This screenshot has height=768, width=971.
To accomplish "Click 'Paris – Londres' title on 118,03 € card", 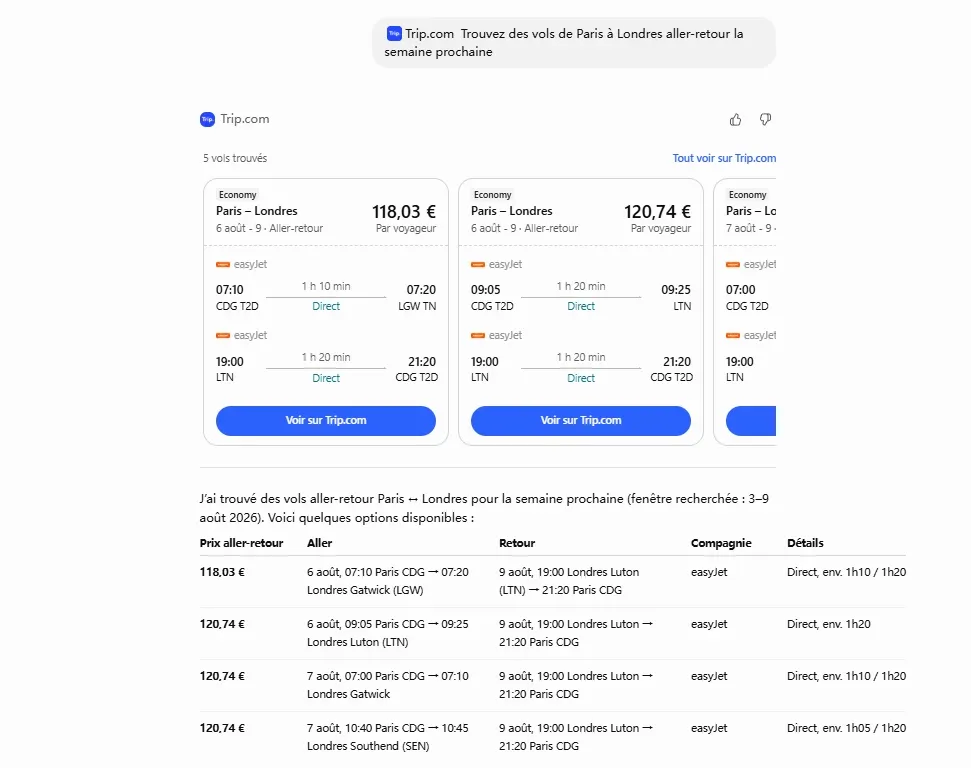I will tap(256, 211).
